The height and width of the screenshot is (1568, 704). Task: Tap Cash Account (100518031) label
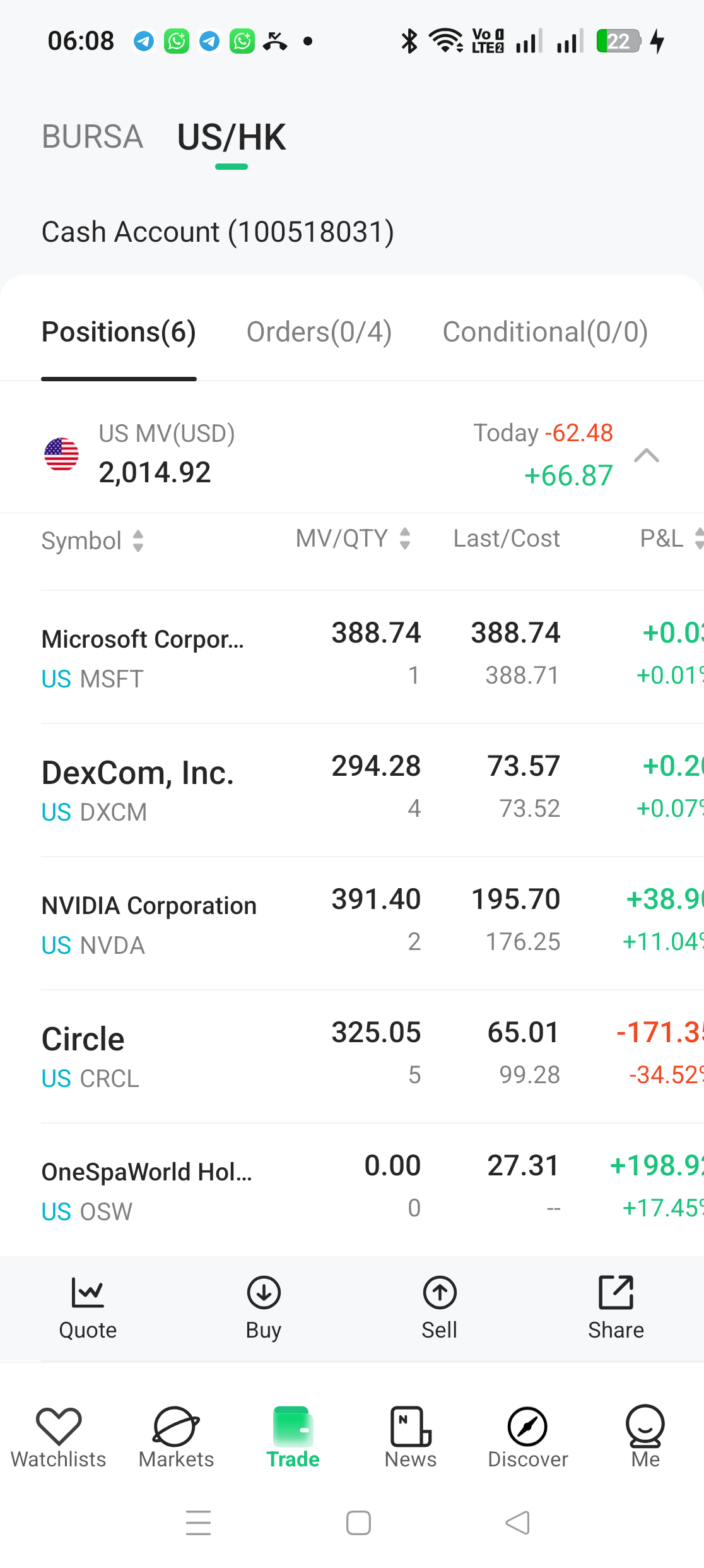(x=218, y=232)
